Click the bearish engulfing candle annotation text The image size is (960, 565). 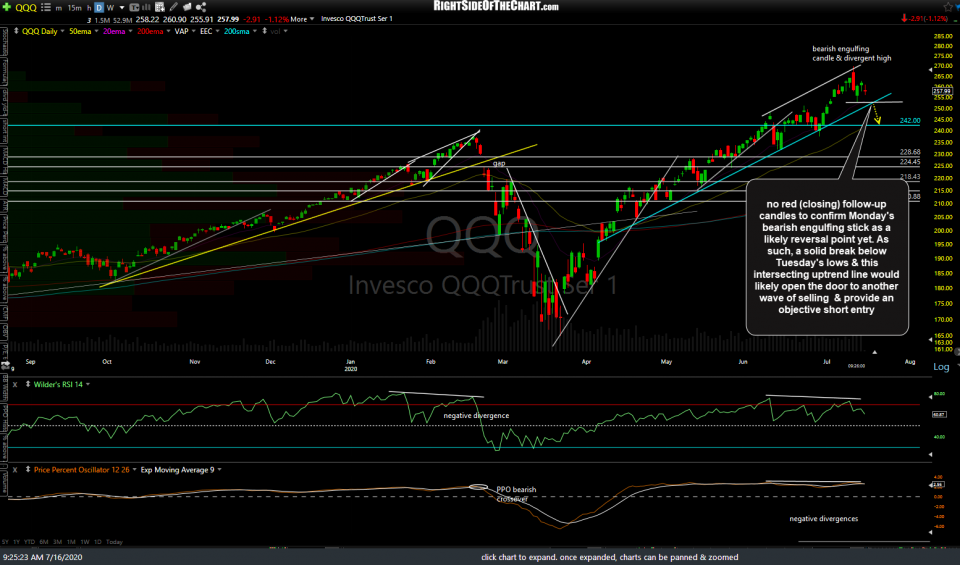point(852,53)
